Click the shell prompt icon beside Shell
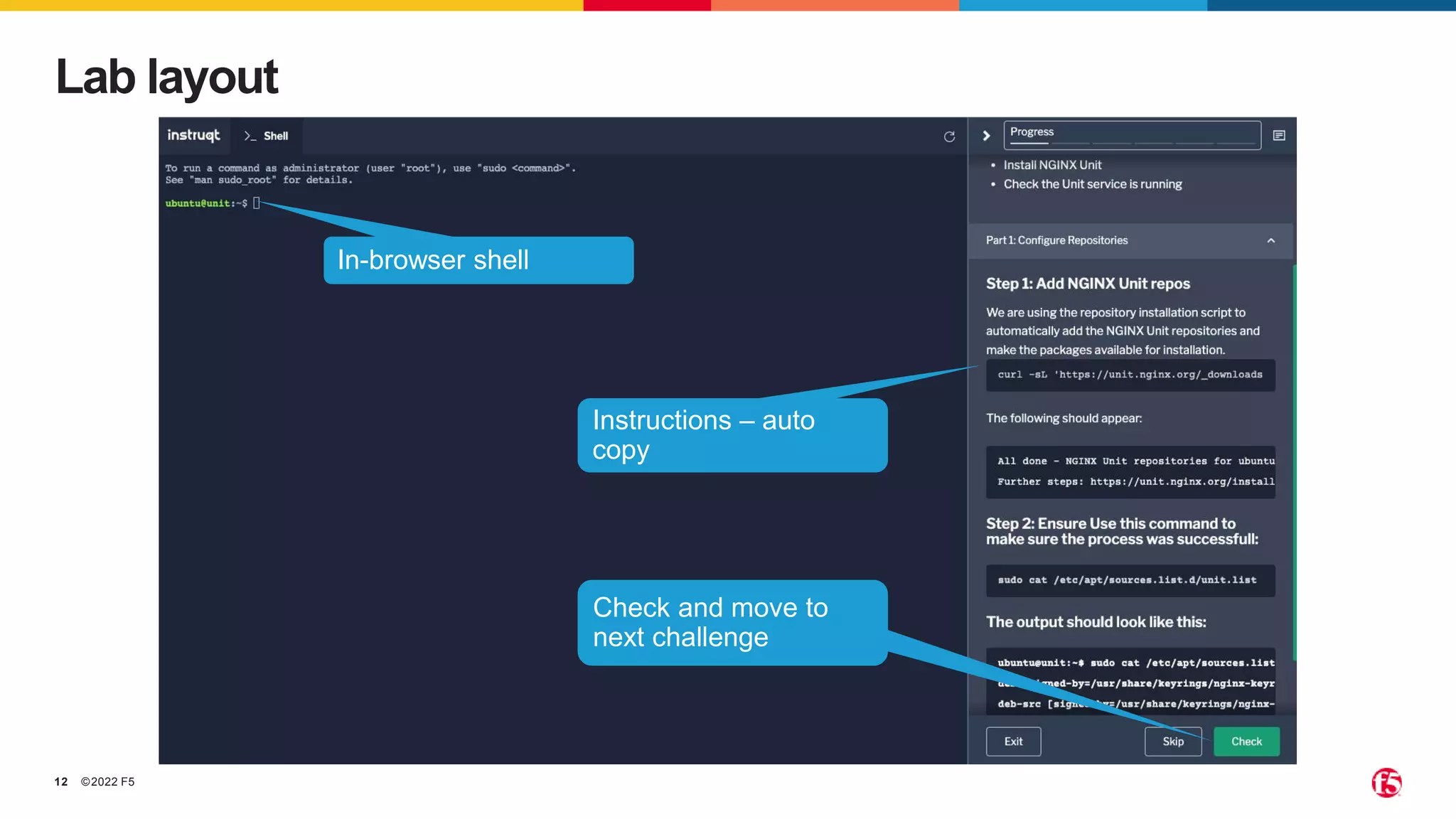 250,136
